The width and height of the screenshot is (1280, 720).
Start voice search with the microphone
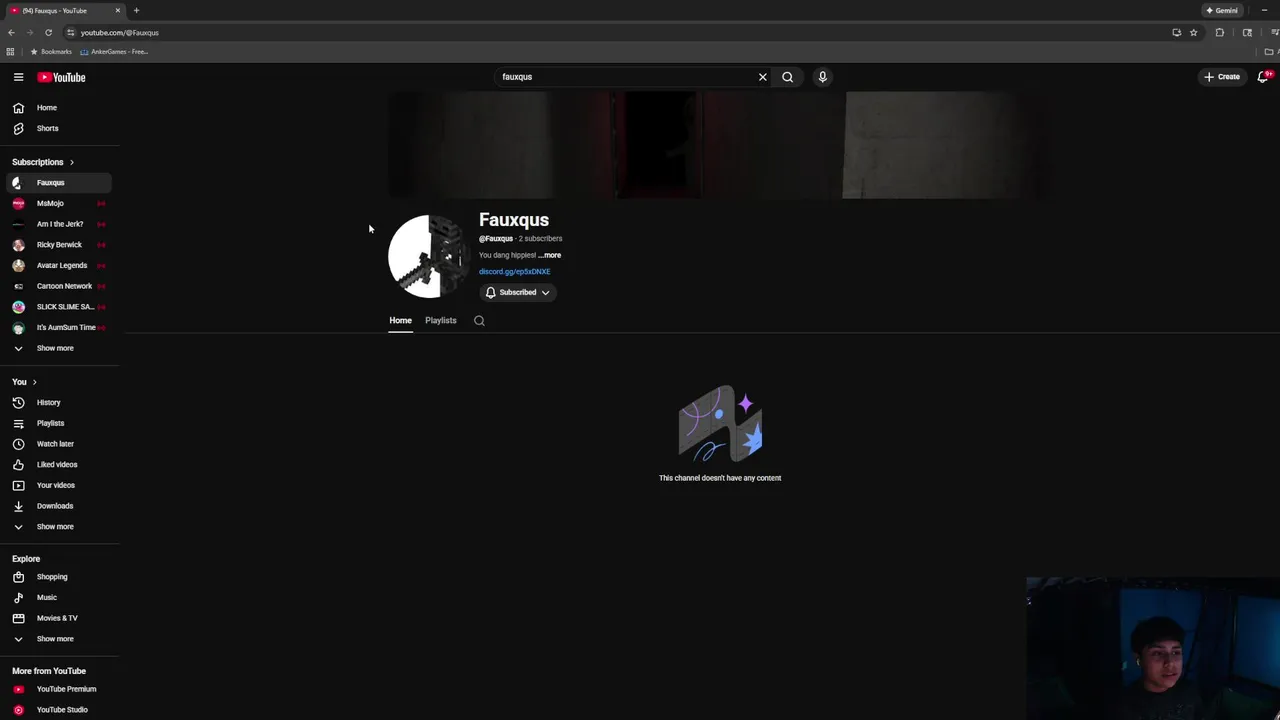pyautogui.click(x=823, y=77)
